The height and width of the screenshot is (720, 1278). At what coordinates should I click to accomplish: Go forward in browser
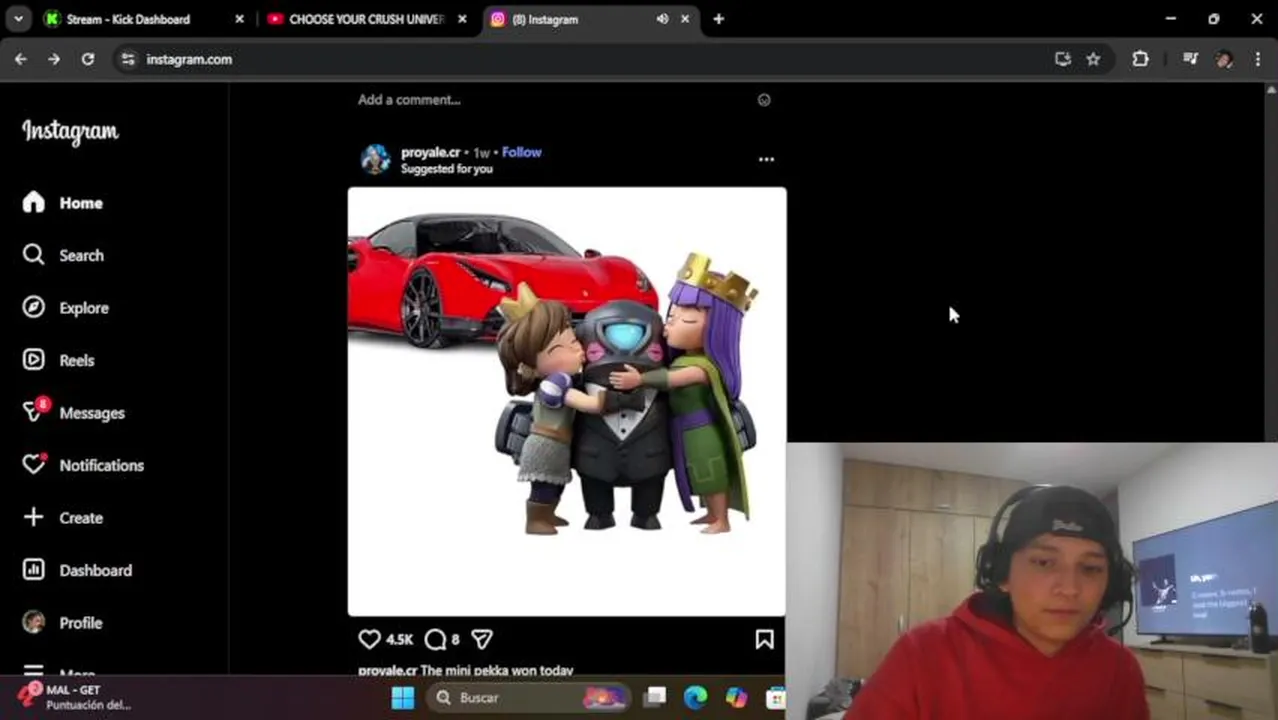tap(54, 59)
